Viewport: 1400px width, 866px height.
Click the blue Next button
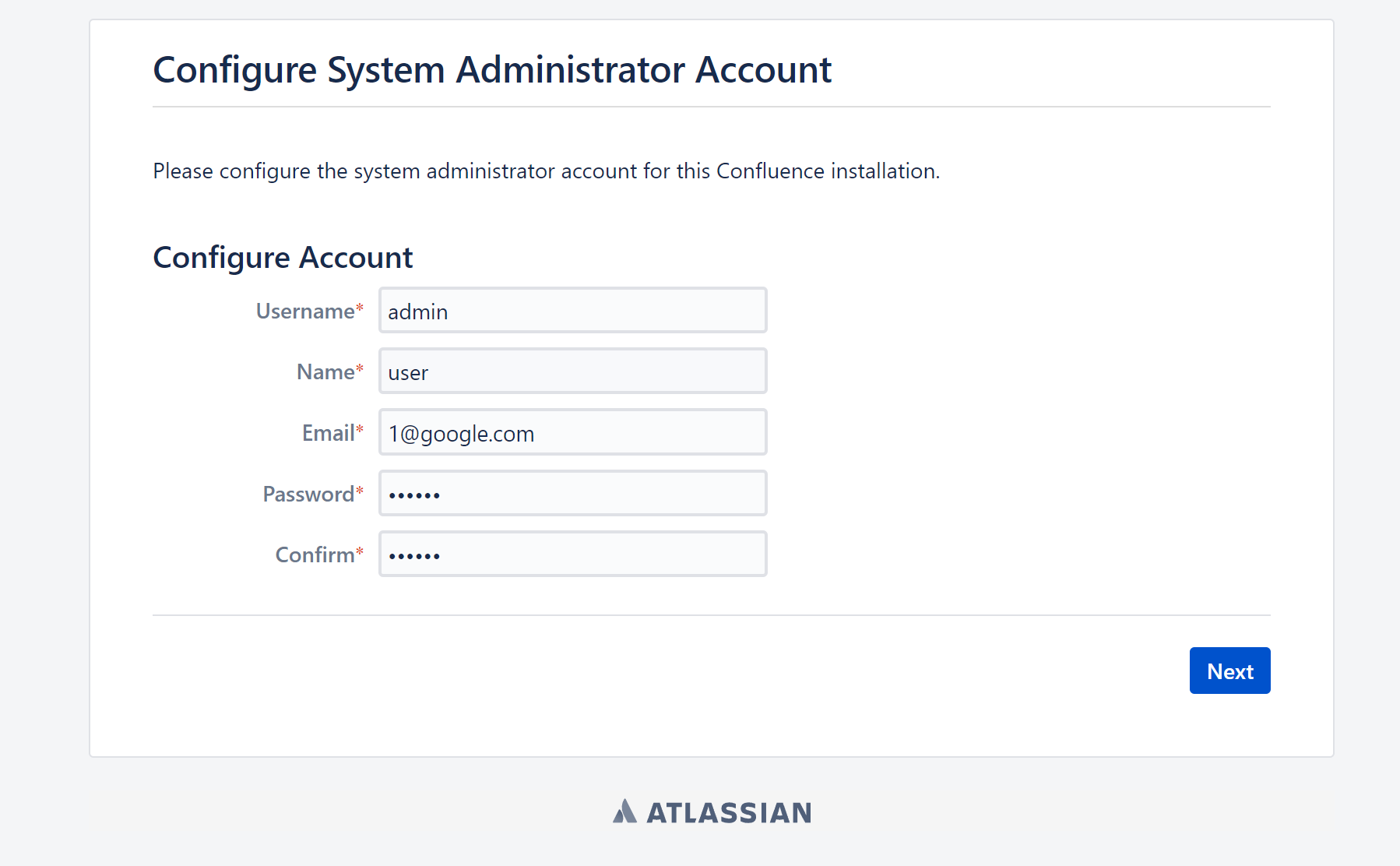pyautogui.click(x=1229, y=671)
